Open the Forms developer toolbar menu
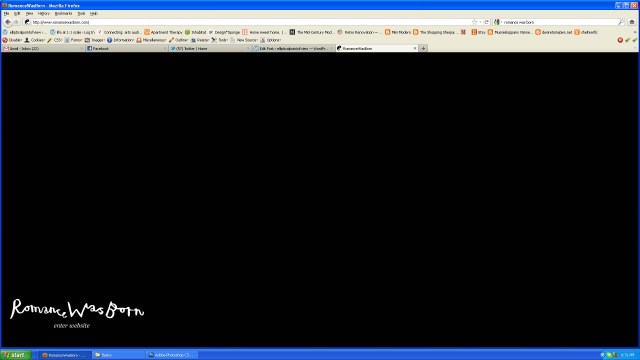 tap(73, 40)
